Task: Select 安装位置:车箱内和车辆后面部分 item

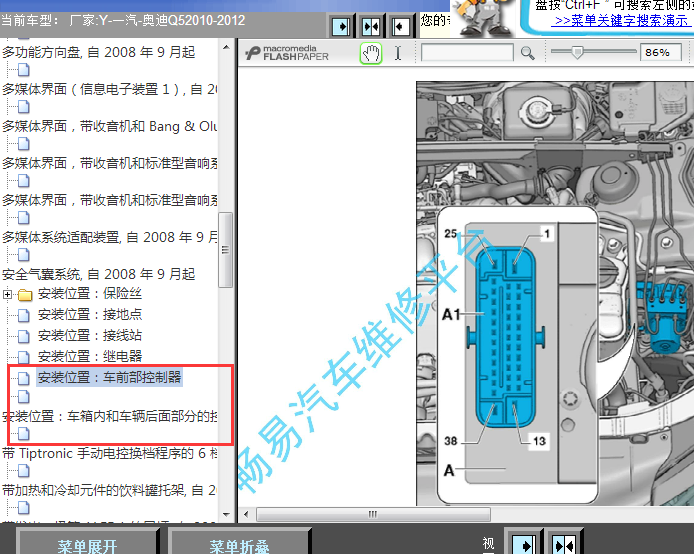Action: [109, 416]
